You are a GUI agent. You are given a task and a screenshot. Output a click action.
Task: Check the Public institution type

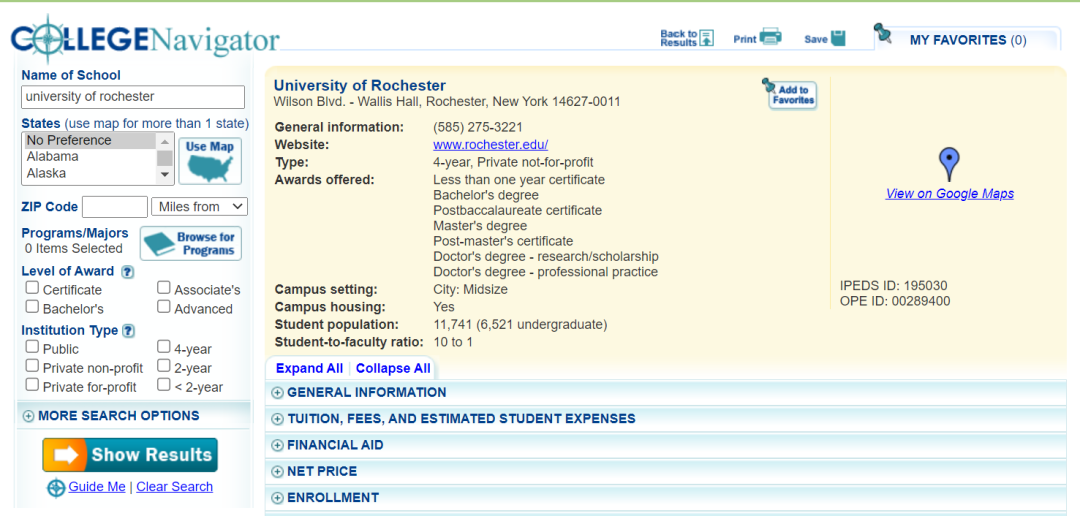pyautogui.click(x=32, y=347)
